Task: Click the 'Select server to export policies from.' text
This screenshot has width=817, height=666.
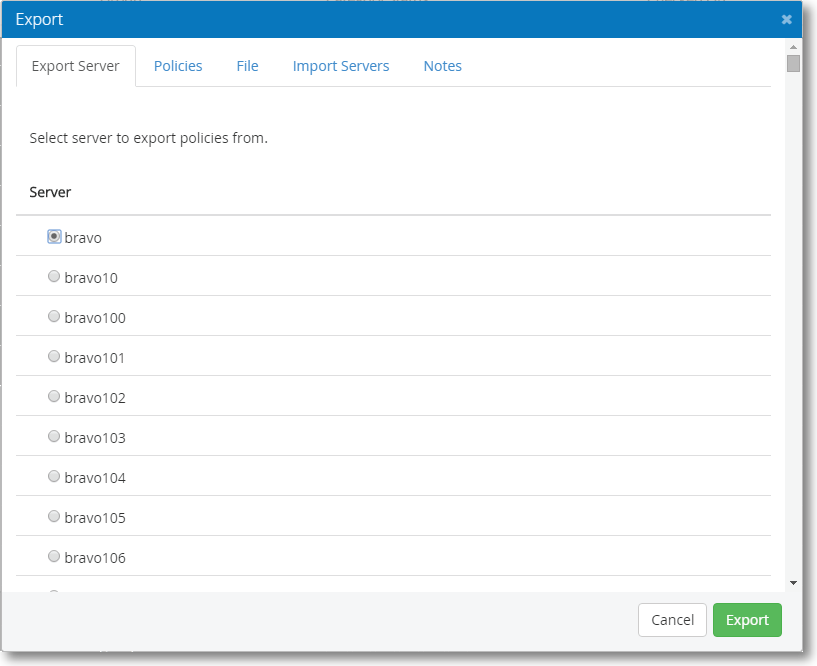Action: coord(148,138)
